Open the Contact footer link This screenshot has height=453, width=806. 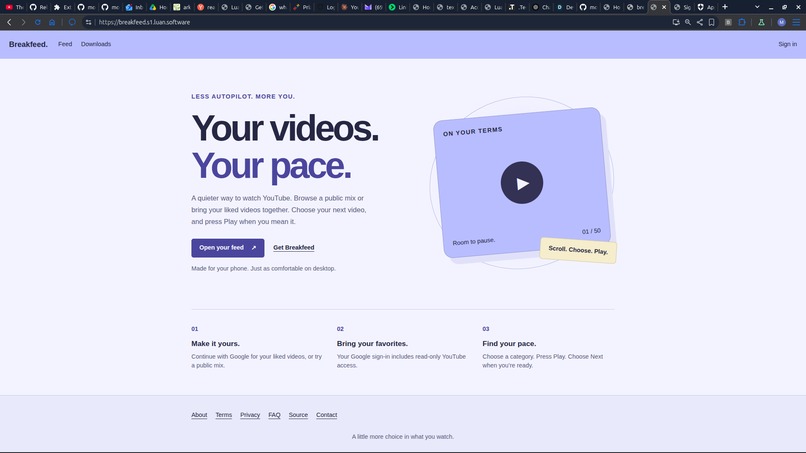point(326,415)
